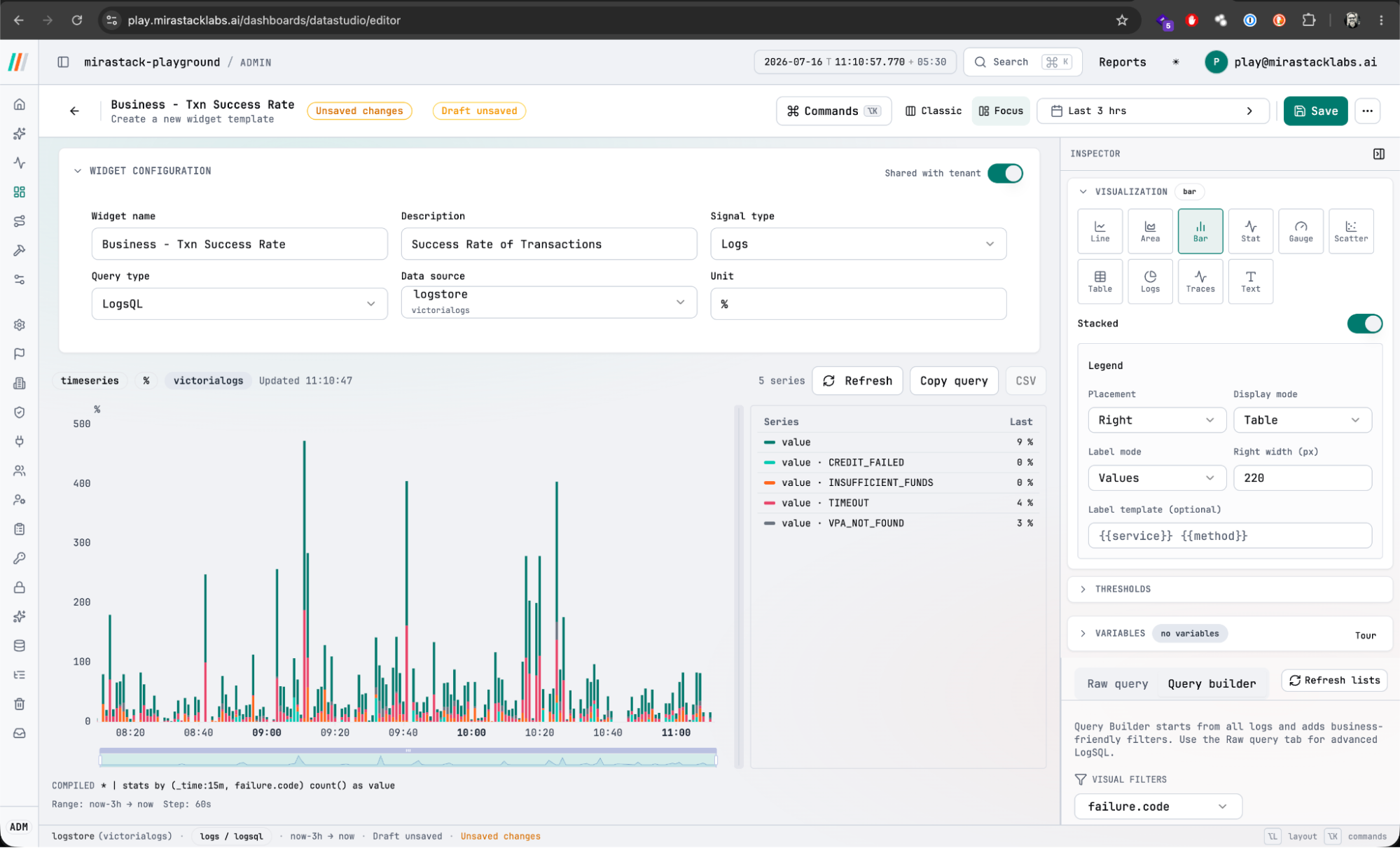Select the Traces visualization type
The width and height of the screenshot is (1400, 848).
click(1200, 281)
